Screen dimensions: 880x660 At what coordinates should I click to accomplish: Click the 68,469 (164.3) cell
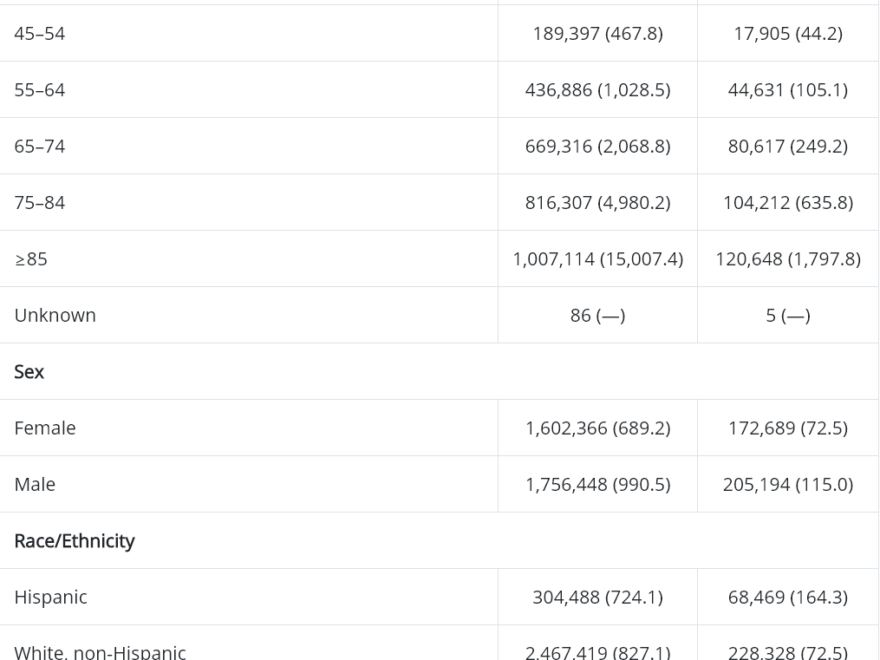788,597
